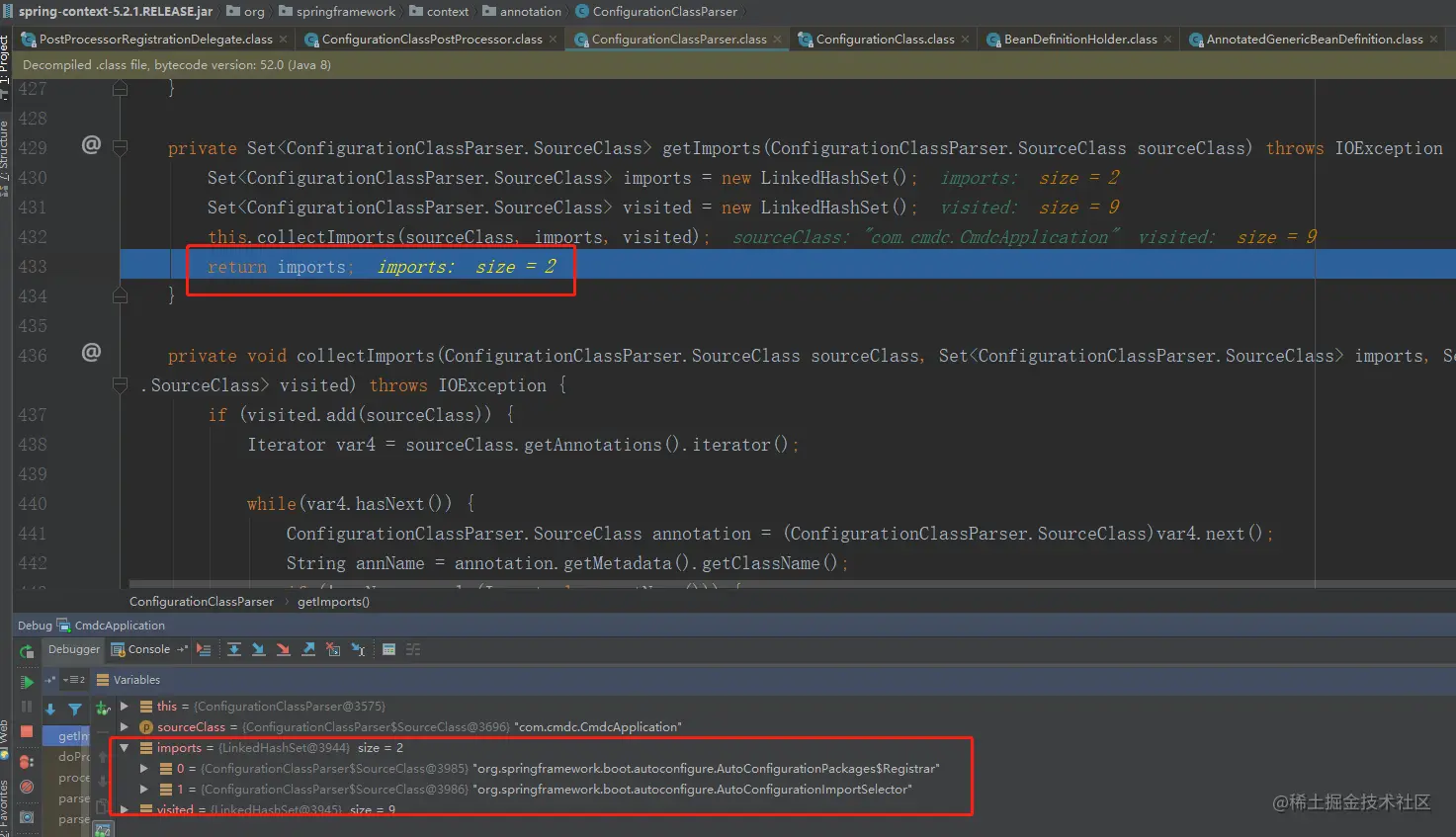Pause the program in debugger sidebar
The width and height of the screenshot is (1456, 837).
tap(27, 708)
